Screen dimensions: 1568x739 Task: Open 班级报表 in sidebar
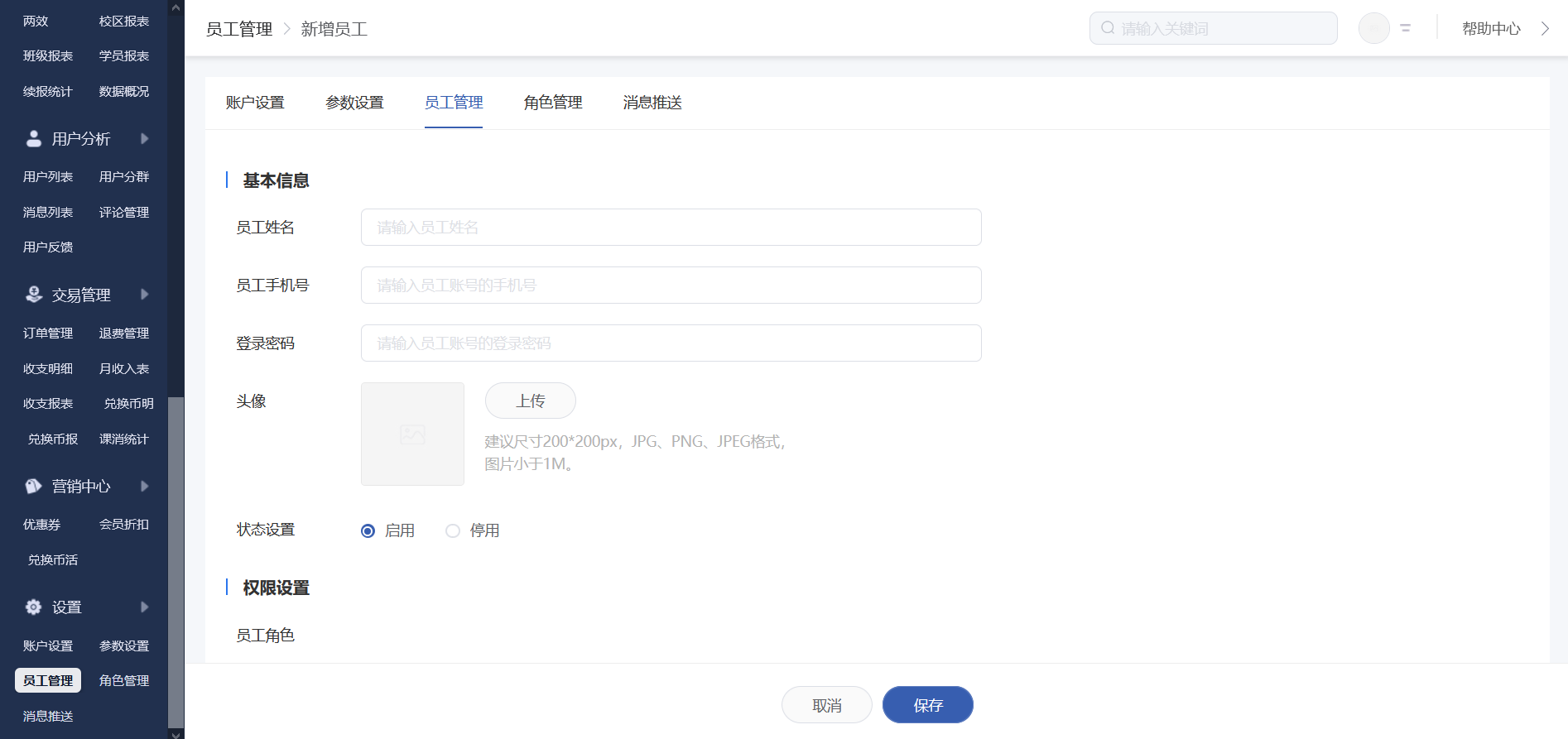tap(48, 55)
